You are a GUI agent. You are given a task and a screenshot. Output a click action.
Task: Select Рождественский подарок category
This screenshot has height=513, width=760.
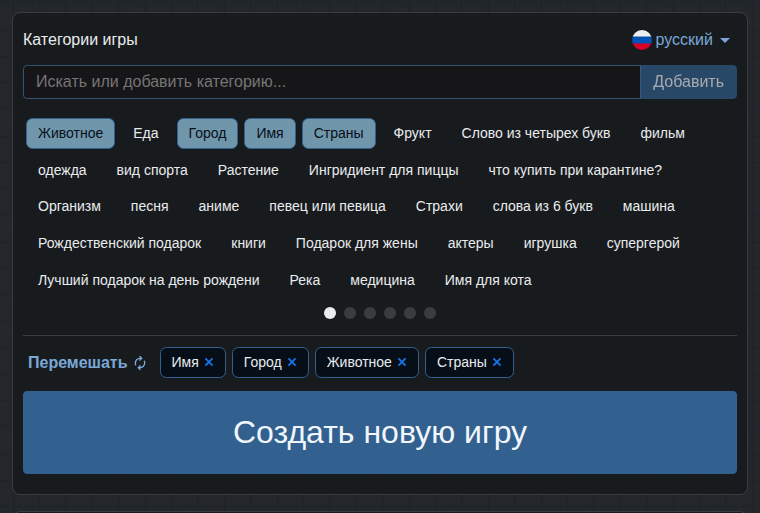coord(120,243)
